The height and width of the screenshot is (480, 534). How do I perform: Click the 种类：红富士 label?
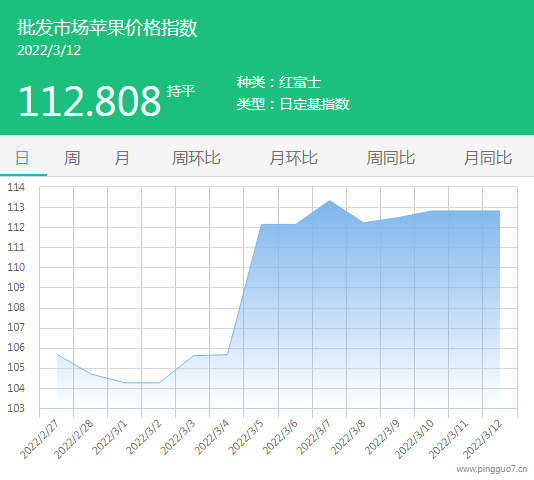point(279,82)
